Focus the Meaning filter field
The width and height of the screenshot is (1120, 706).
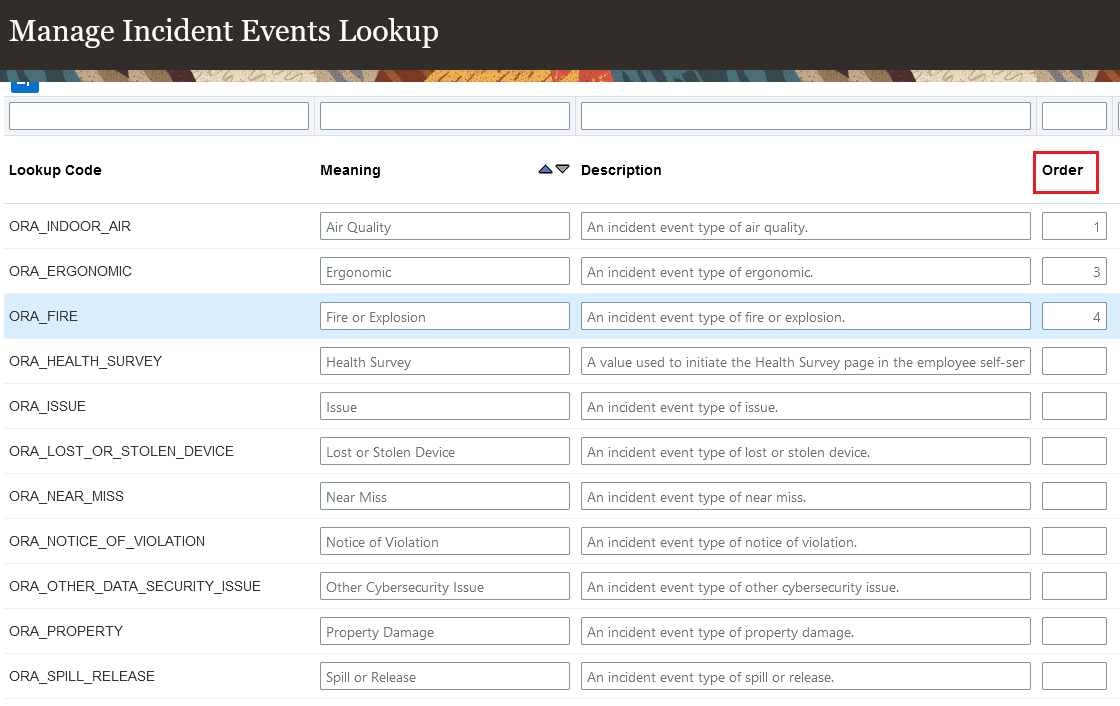[x=444, y=116]
